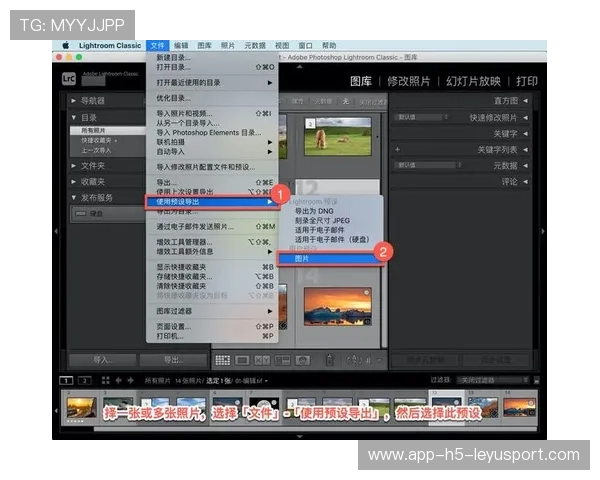Switch to XY compare view
This screenshot has width=600, height=480.
click(x=262, y=360)
